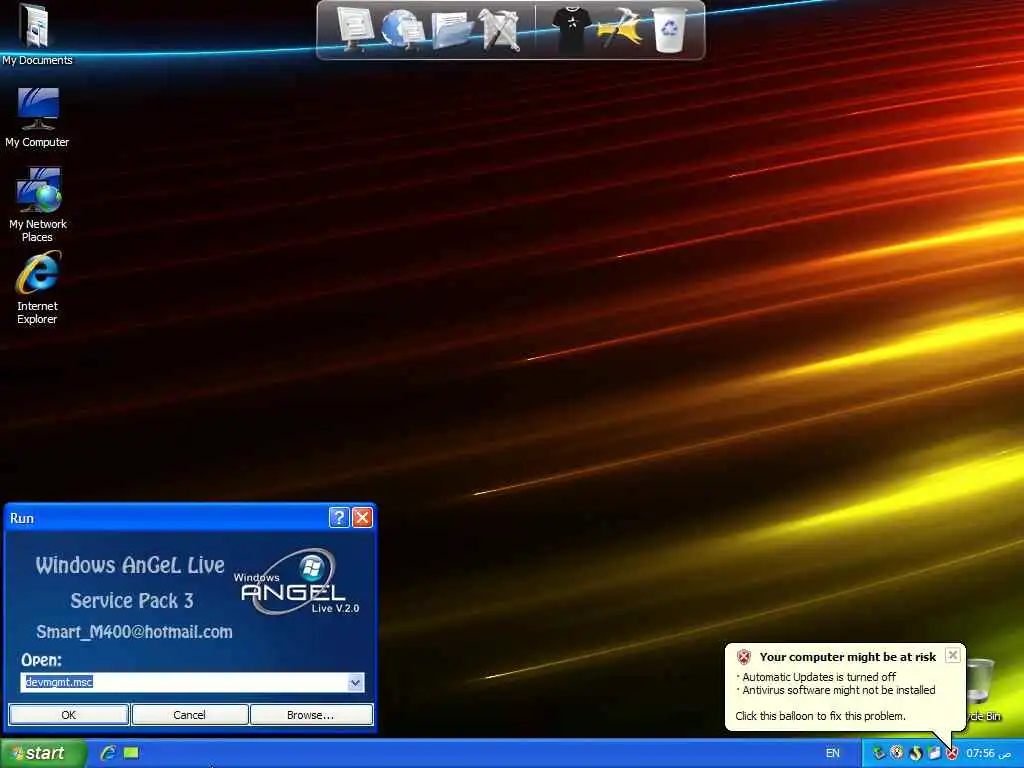Click the dark blue circular tray icon
Image resolution: width=1024 pixels, height=768 pixels.
point(916,753)
